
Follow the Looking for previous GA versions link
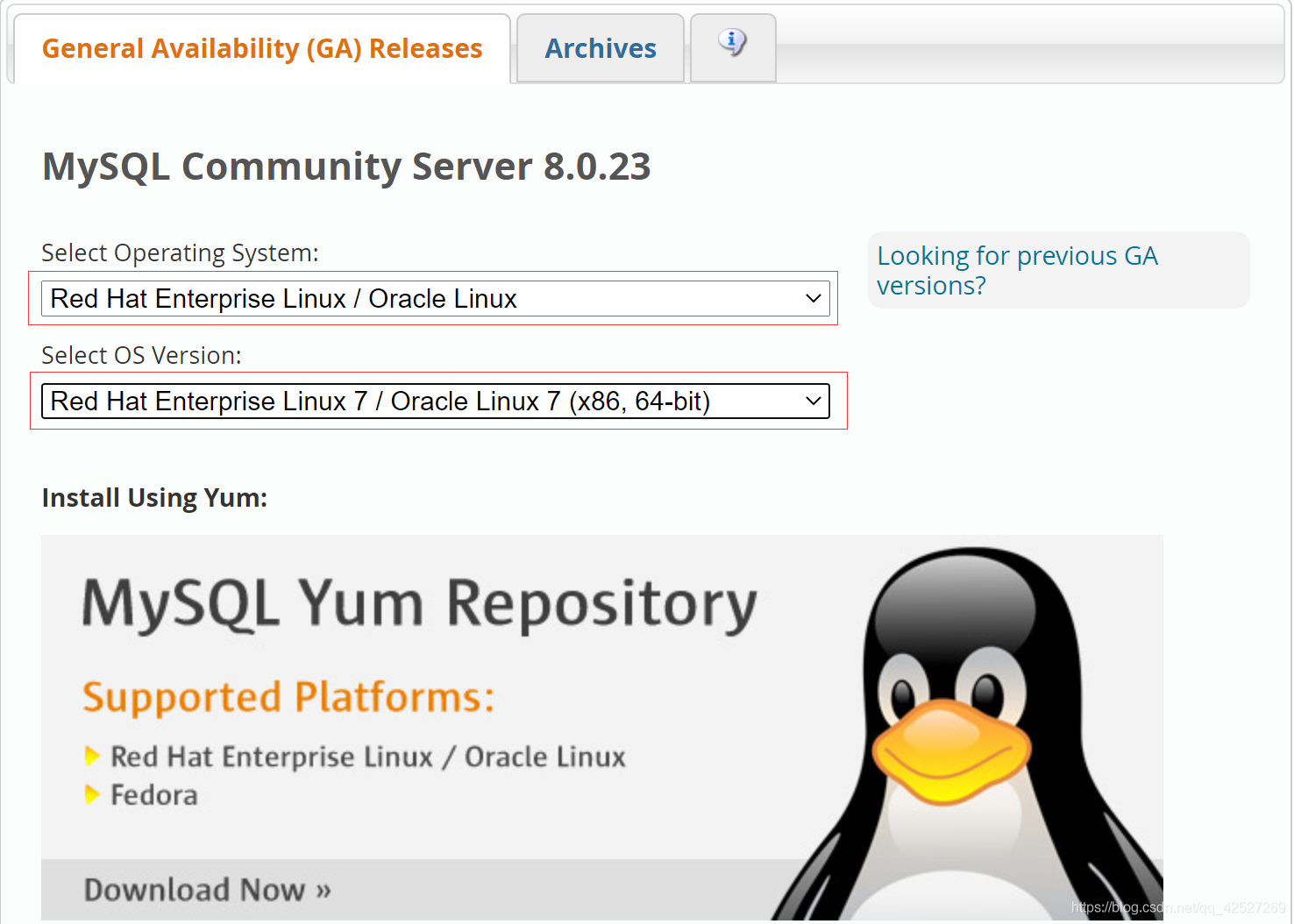coord(1017,270)
